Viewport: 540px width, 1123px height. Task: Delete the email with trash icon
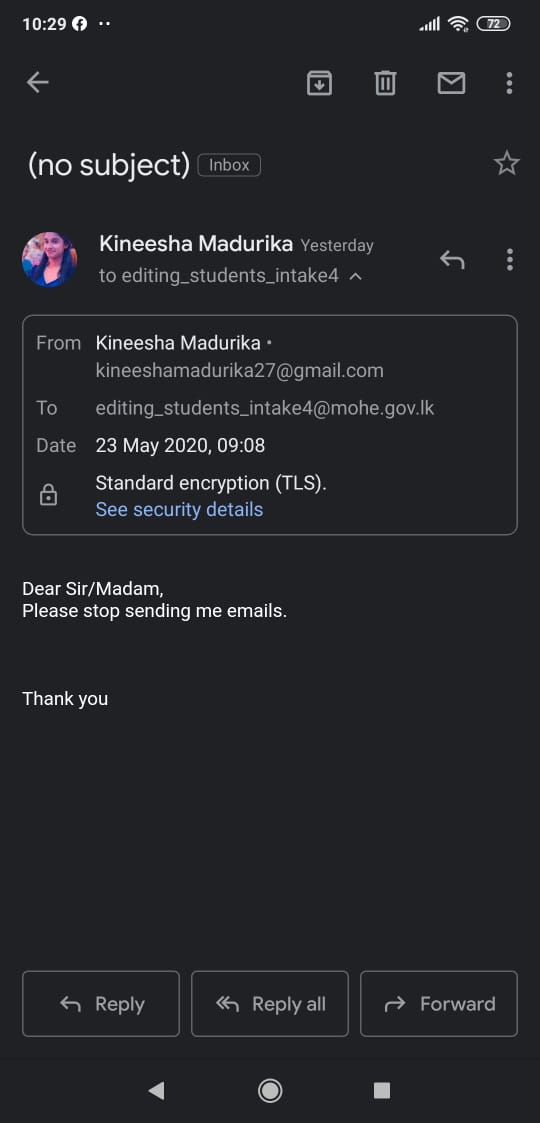pyautogui.click(x=385, y=83)
